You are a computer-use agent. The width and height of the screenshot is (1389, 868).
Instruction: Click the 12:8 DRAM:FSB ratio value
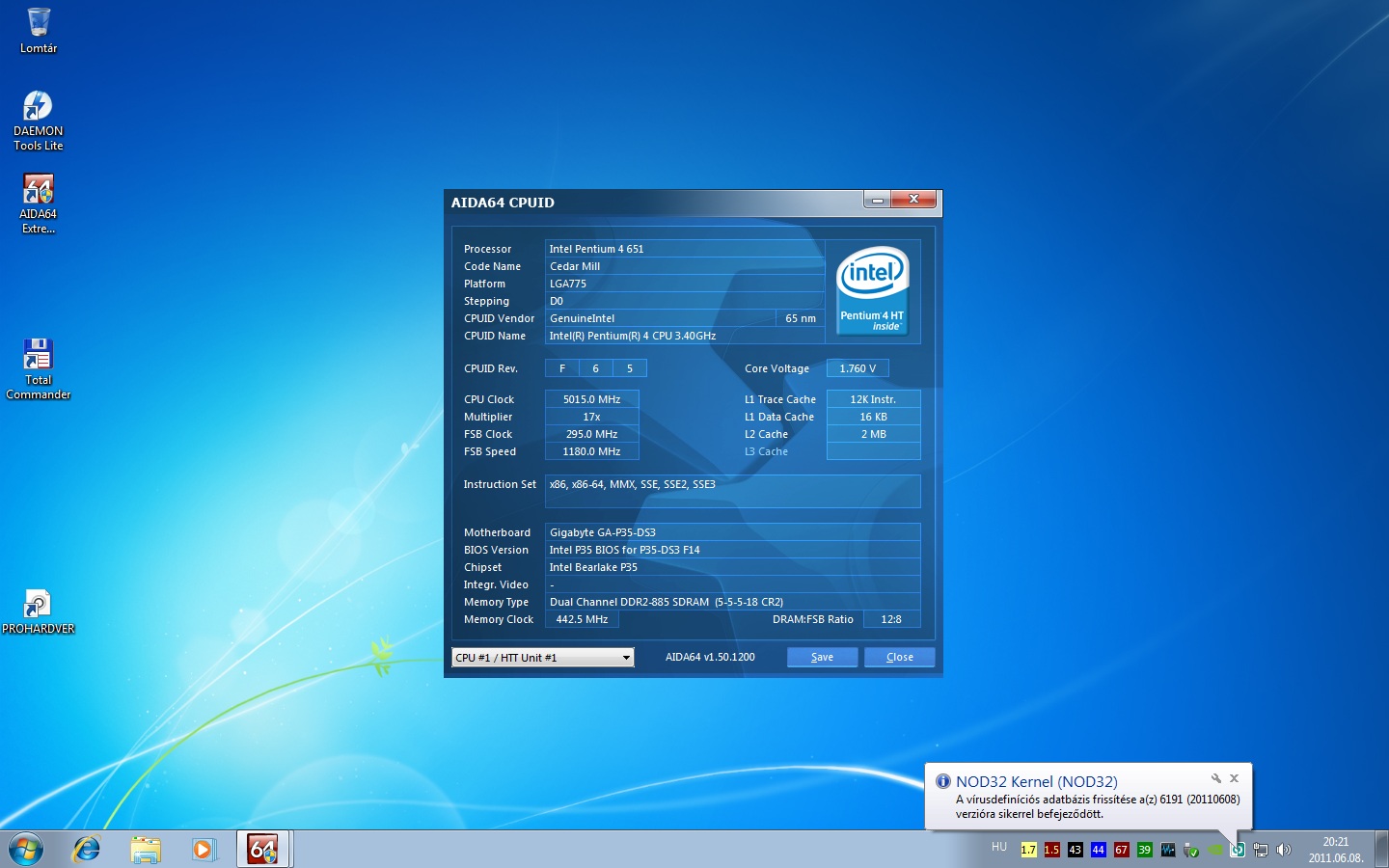coord(891,619)
